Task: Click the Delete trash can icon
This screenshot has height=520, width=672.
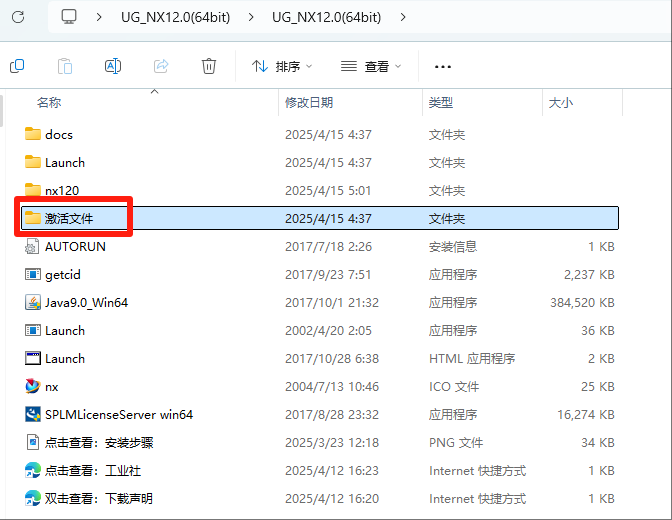Action: 209,66
